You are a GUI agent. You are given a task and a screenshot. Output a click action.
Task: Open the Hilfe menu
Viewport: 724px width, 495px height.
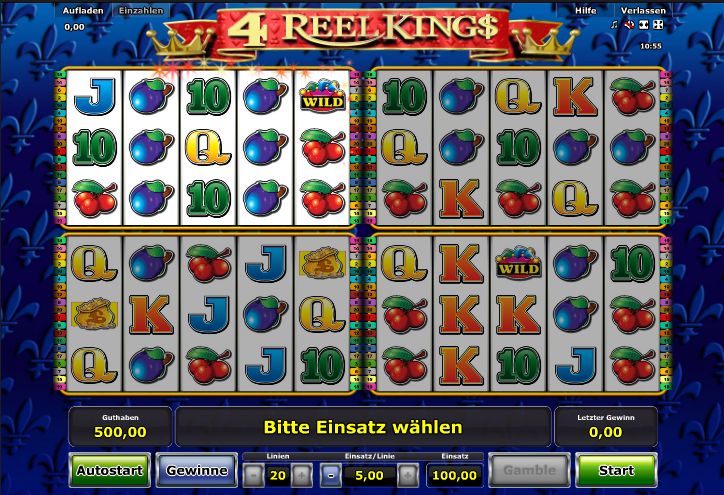pyautogui.click(x=585, y=10)
